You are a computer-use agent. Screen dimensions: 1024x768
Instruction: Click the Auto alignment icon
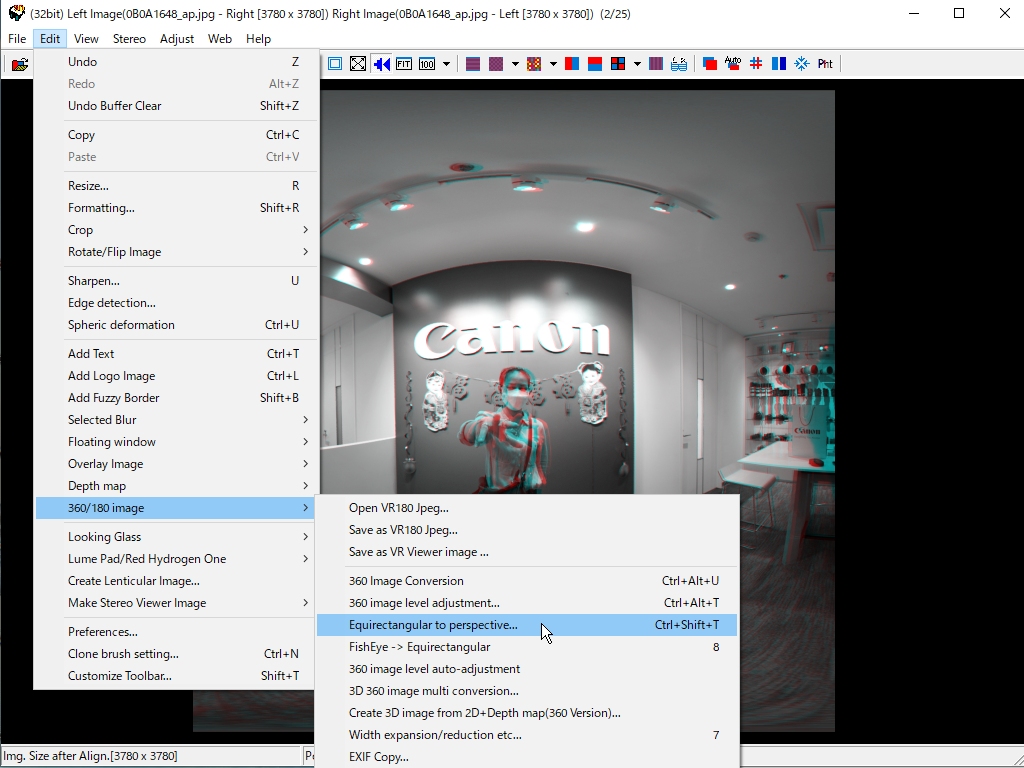(733, 63)
